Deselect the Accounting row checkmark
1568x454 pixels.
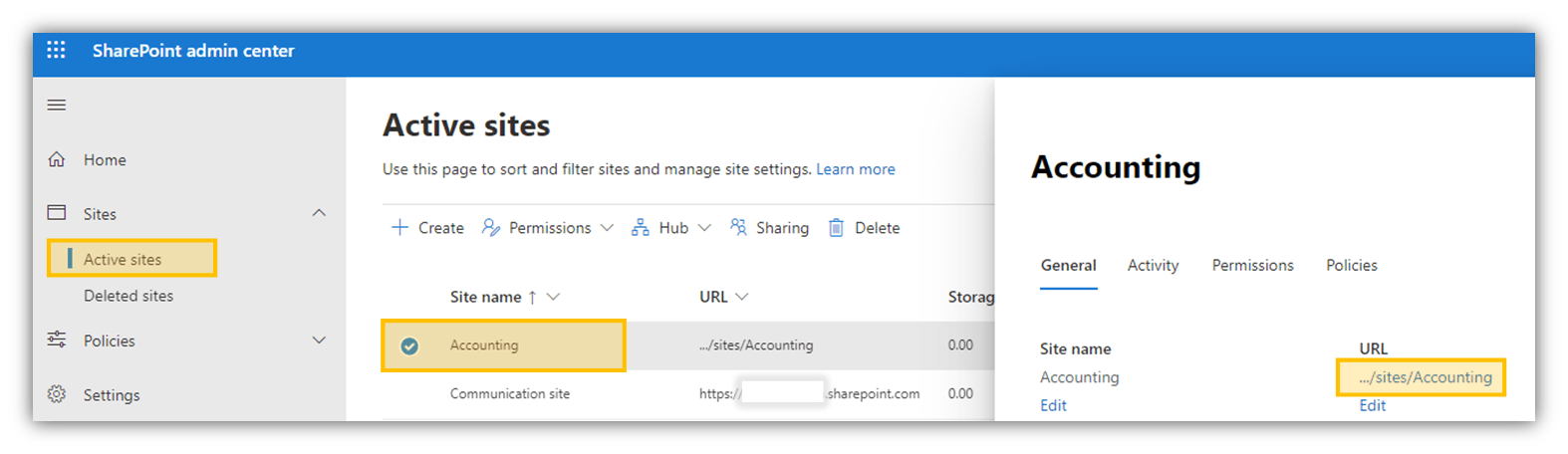(x=409, y=345)
